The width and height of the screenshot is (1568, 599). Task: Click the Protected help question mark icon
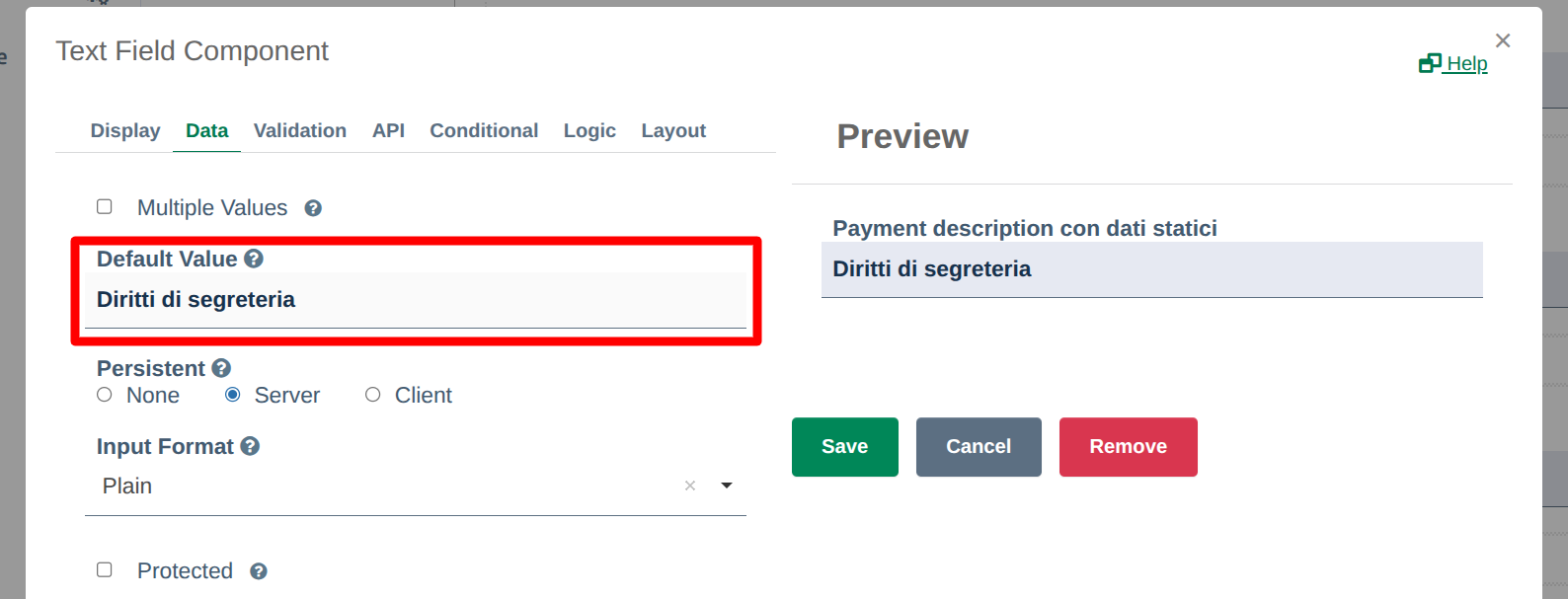tap(259, 571)
